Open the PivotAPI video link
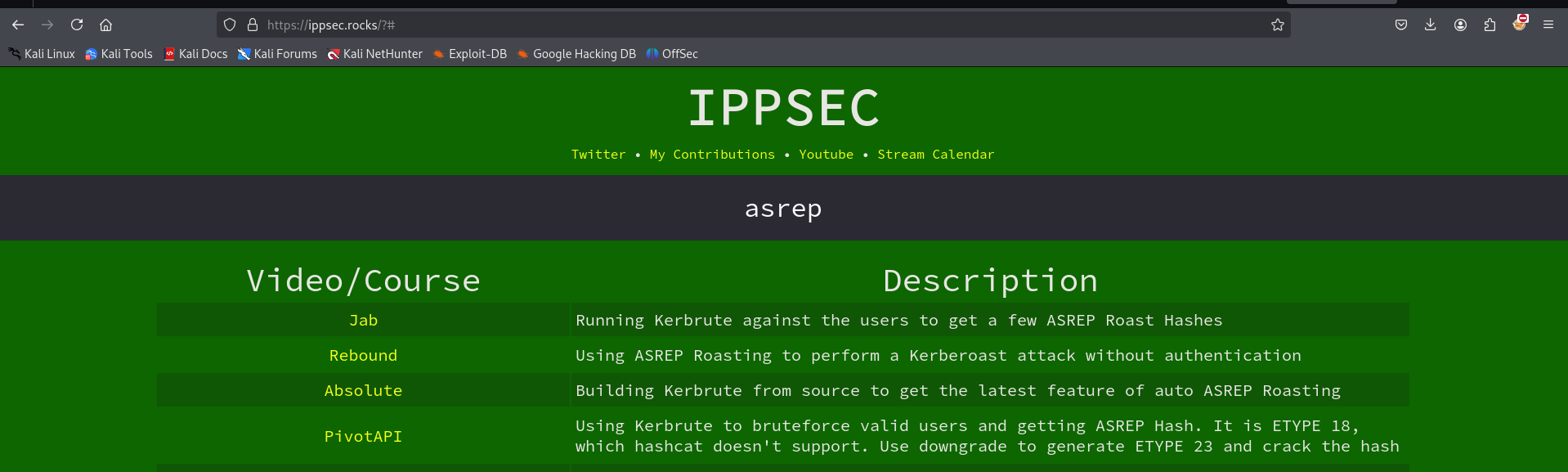Image resolution: width=1568 pixels, height=472 pixels. (x=363, y=437)
